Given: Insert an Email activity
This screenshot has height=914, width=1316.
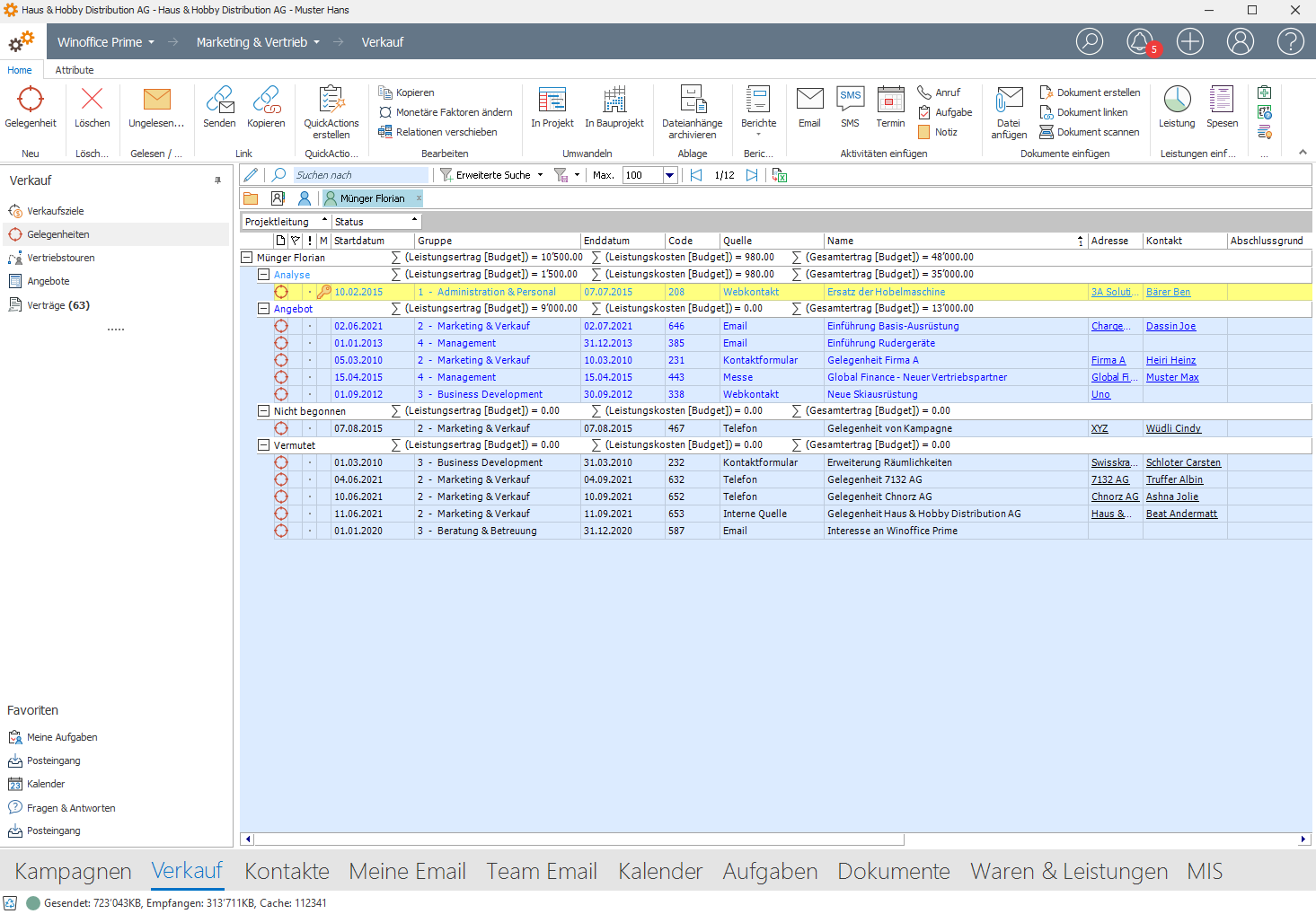Looking at the screenshot, I should pos(809,108).
